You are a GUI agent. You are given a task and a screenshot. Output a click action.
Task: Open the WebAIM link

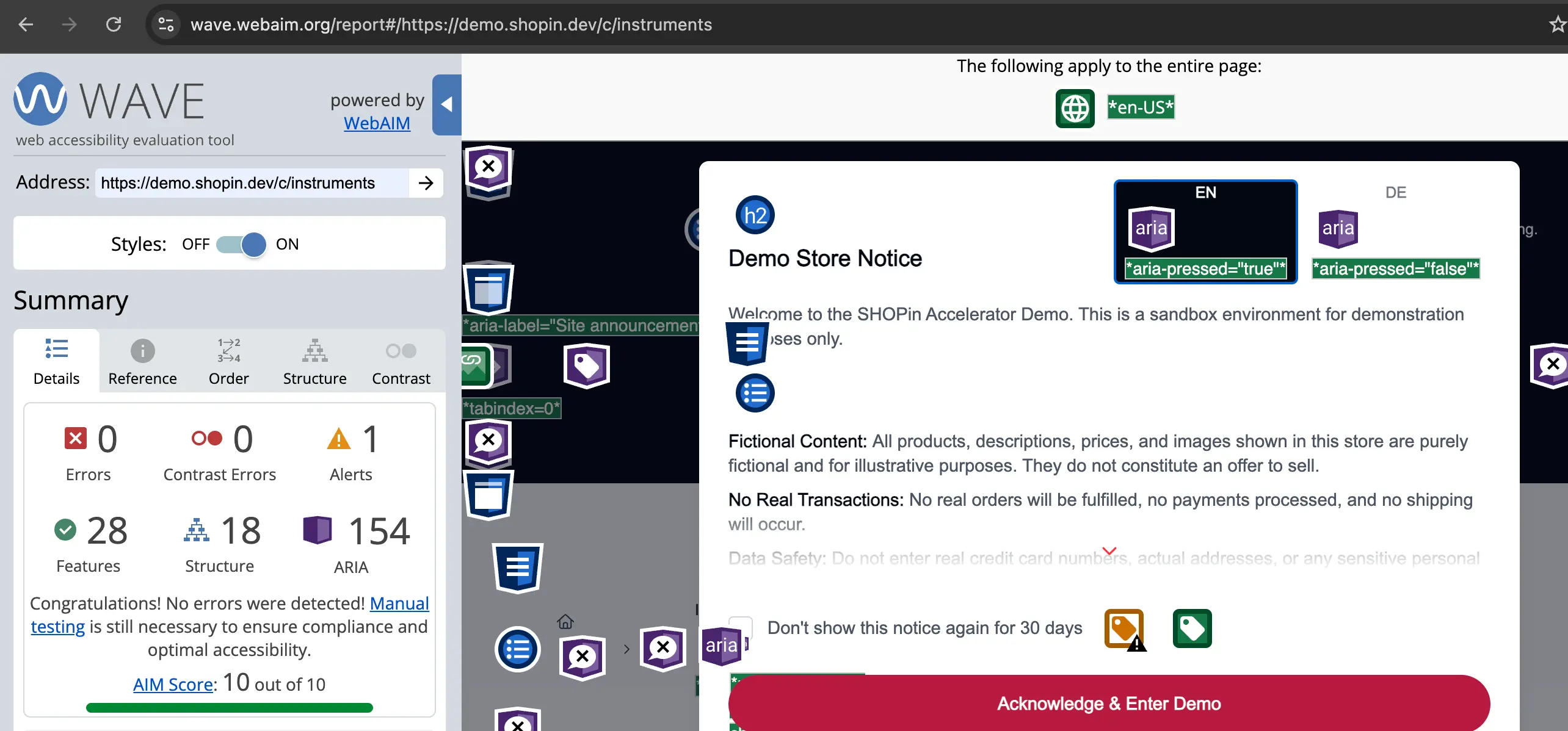377,123
